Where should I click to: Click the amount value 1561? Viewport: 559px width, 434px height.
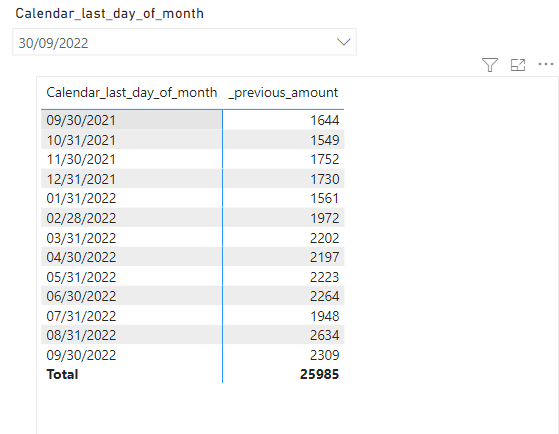pos(324,198)
